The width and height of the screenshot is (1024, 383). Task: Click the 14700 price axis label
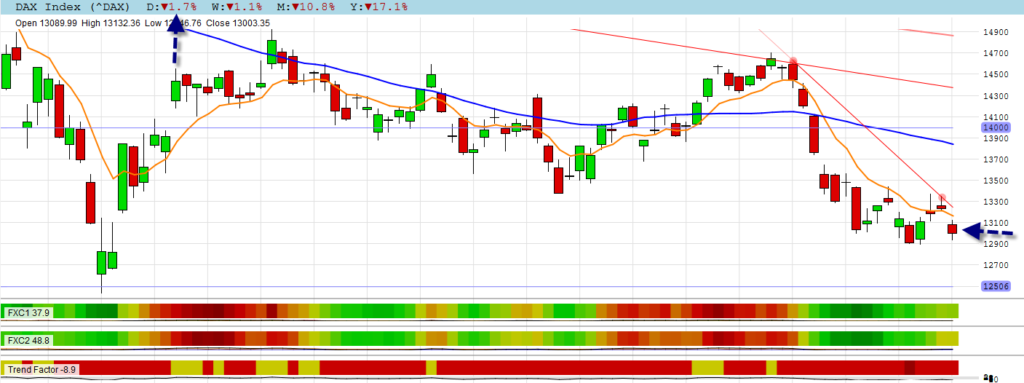995,53
